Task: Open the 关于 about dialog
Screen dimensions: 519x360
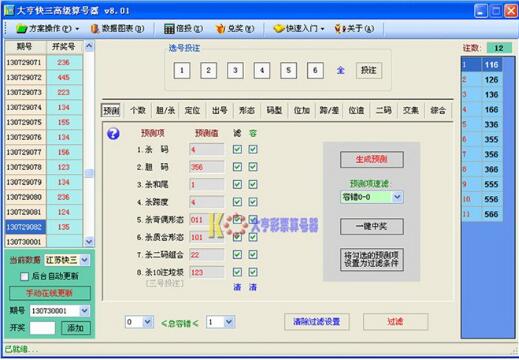Action: coord(354,29)
